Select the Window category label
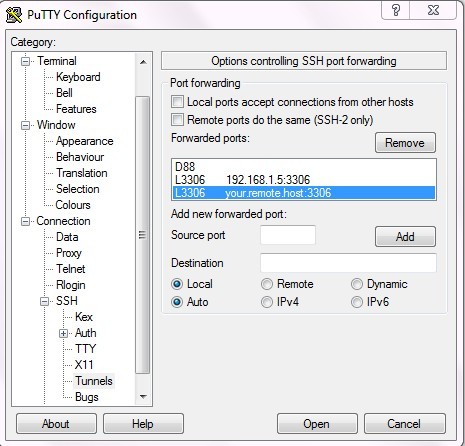The height and width of the screenshot is (446, 465). [x=56, y=125]
